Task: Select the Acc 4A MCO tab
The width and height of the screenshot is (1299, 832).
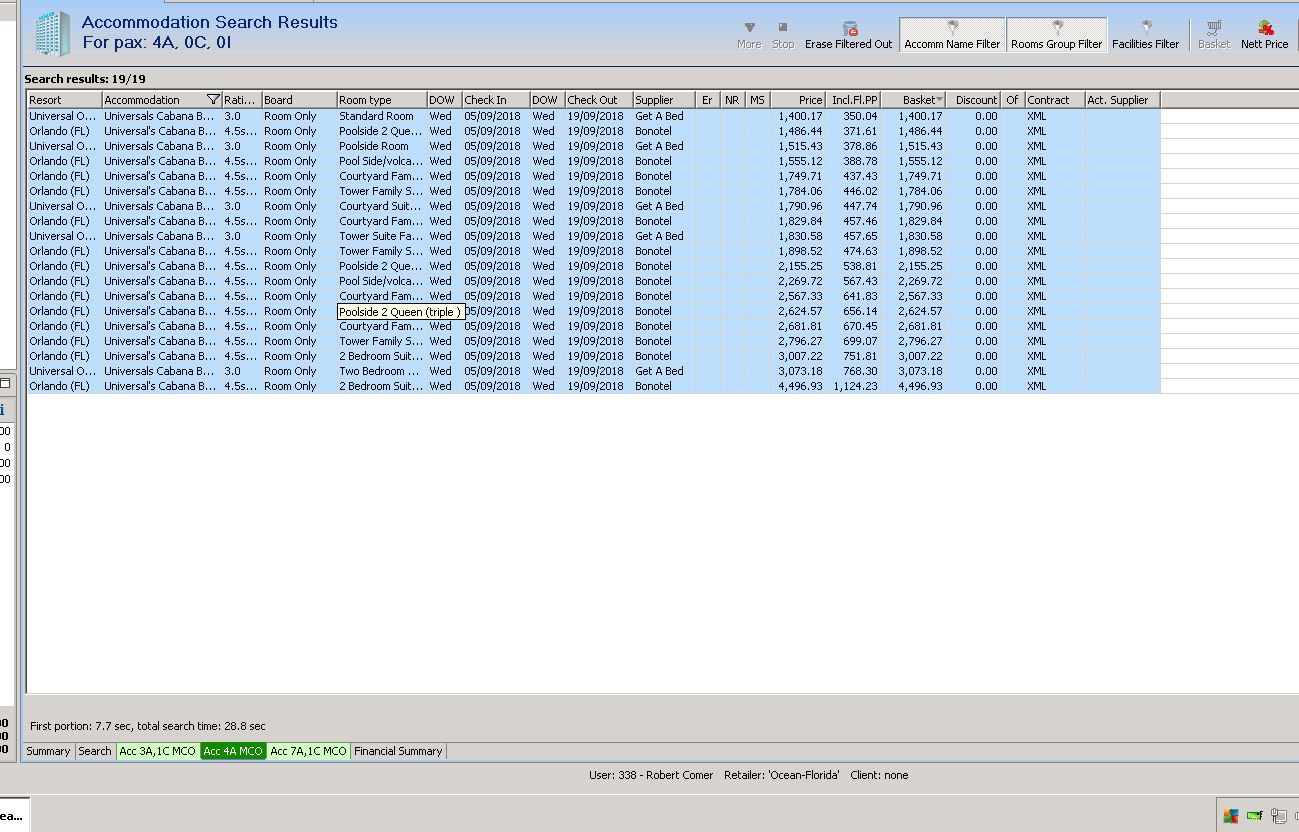Action: pos(233,751)
